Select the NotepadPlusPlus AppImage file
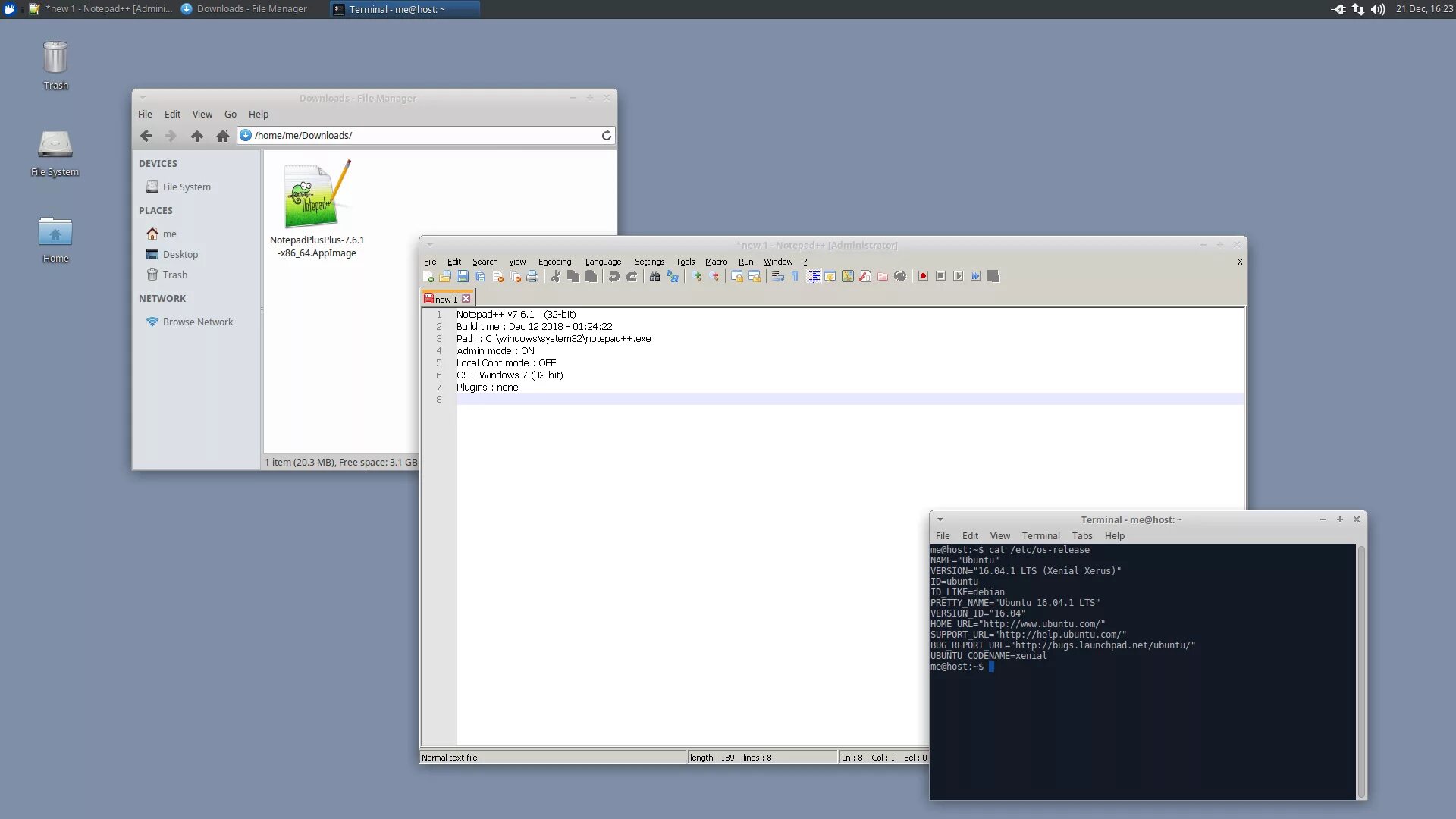This screenshot has height=819, width=1456. (x=317, y=209)
